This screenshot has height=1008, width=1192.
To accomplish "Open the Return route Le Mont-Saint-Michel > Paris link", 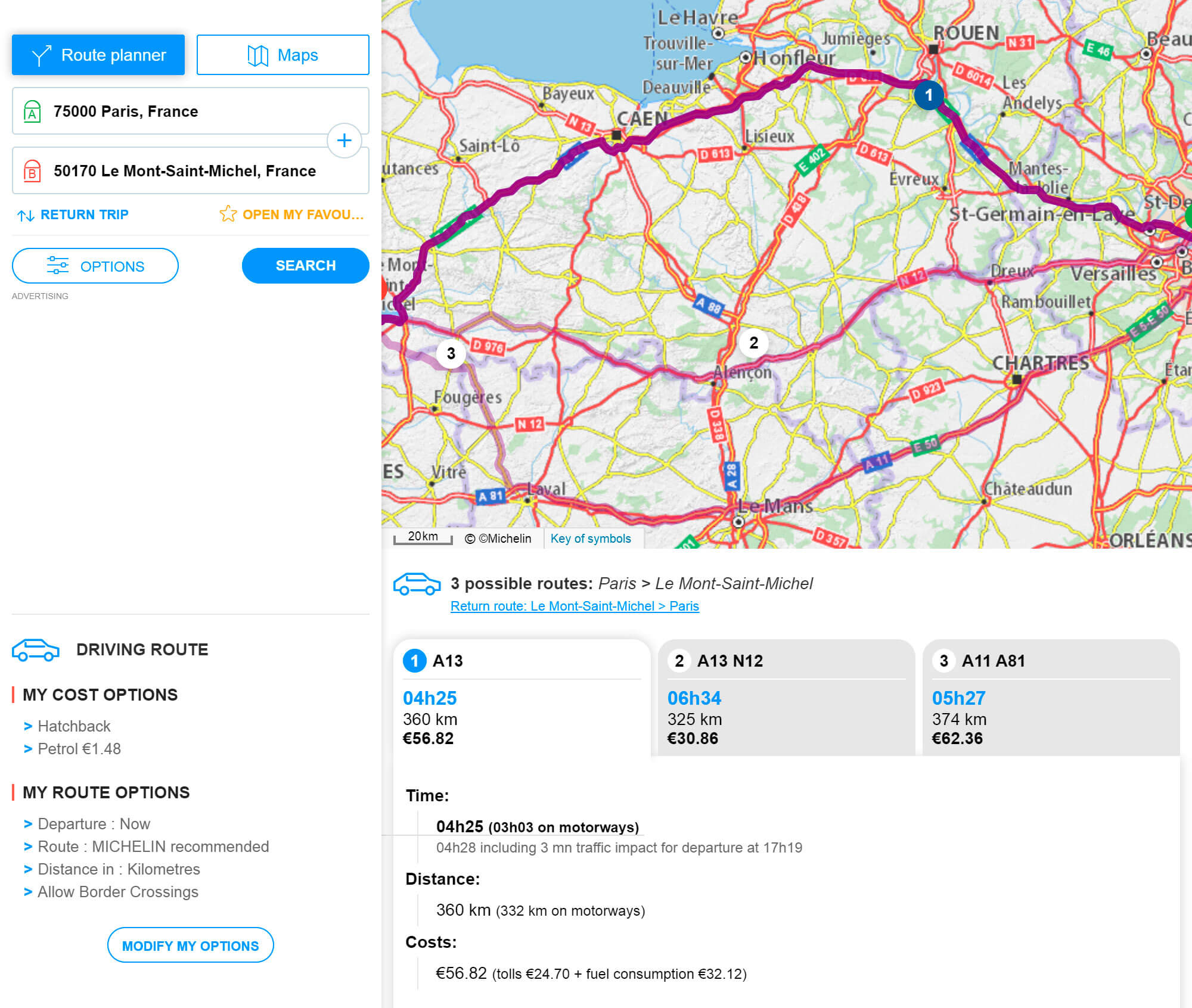I will 575,606.
